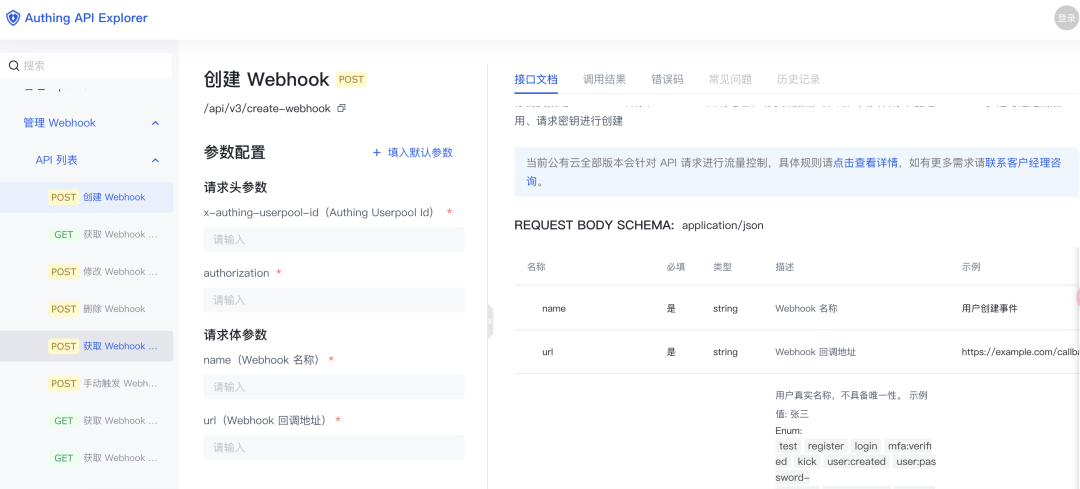Follow the 点击查看详情 link
Screen dimensions: 1080x489
[x=865, y=163]
